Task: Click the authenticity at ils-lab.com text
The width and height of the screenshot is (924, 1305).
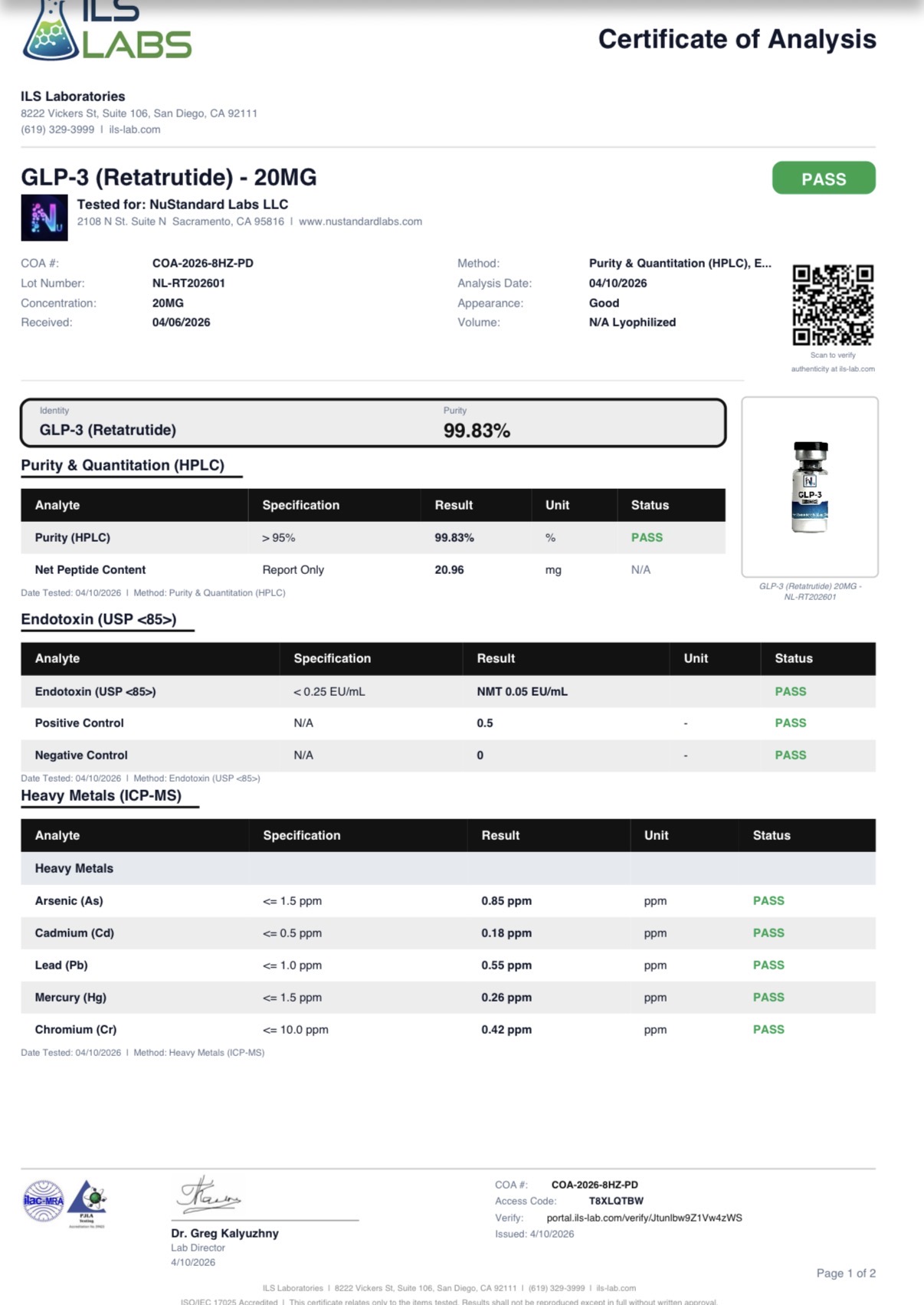Action: pos(833,369)
